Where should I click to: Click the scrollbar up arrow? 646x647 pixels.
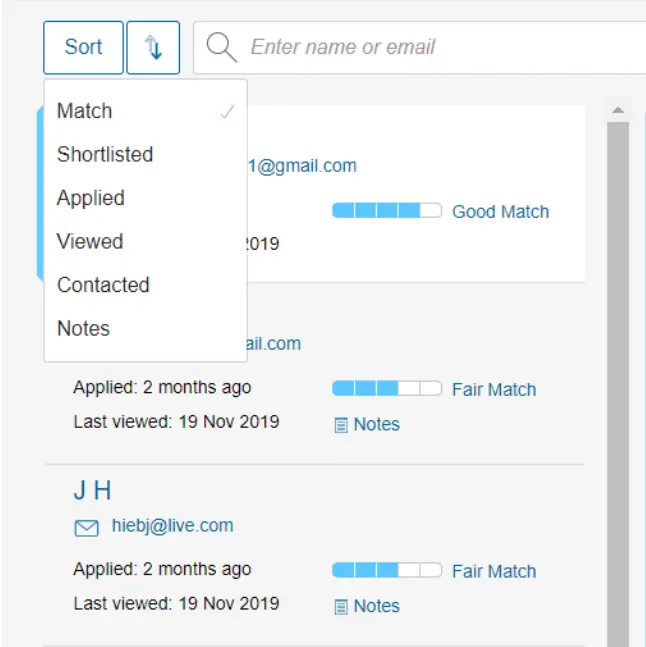tap(618, 110)
